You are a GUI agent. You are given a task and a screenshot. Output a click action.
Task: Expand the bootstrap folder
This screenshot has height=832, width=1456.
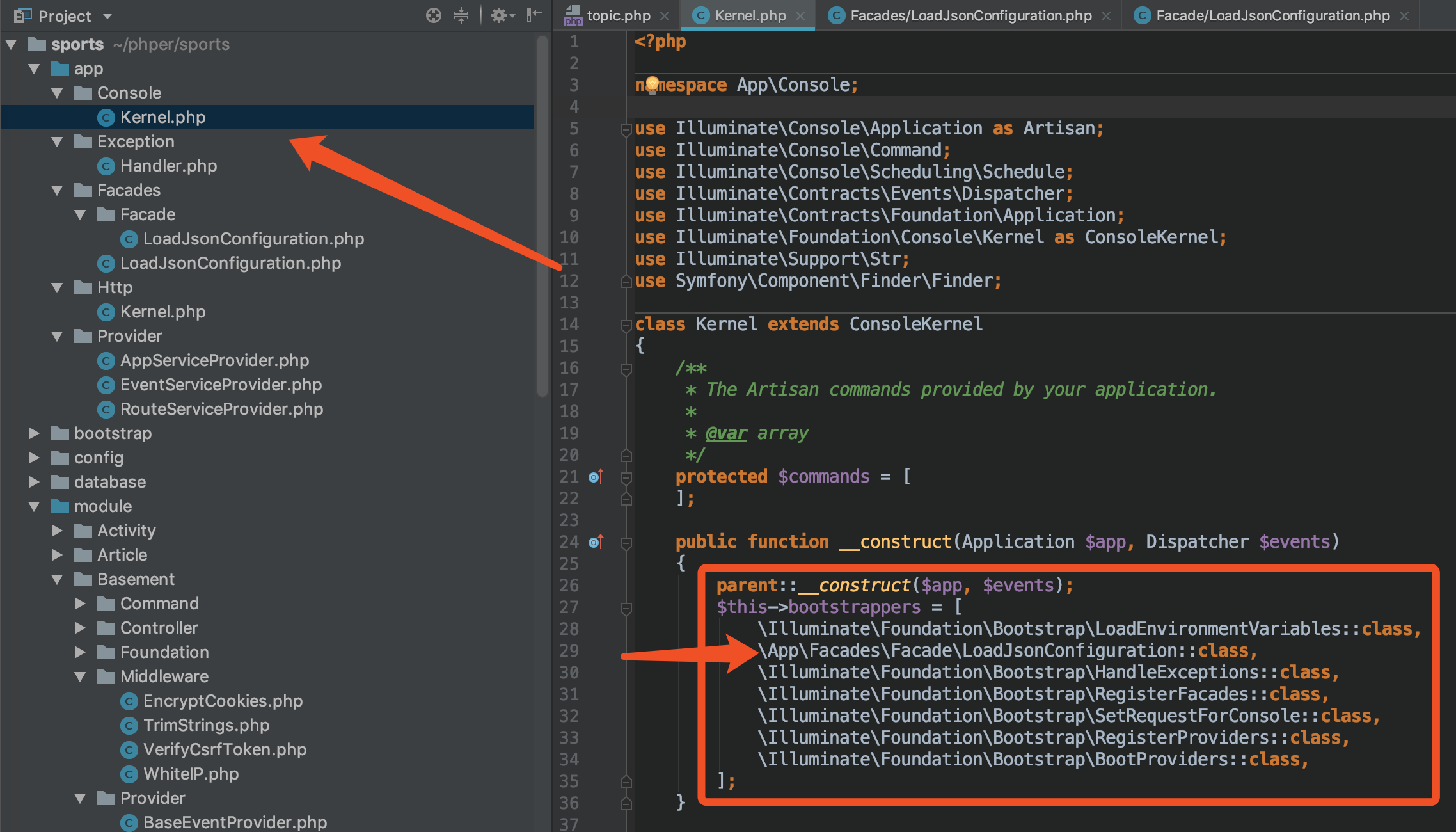tap(35, 433)
